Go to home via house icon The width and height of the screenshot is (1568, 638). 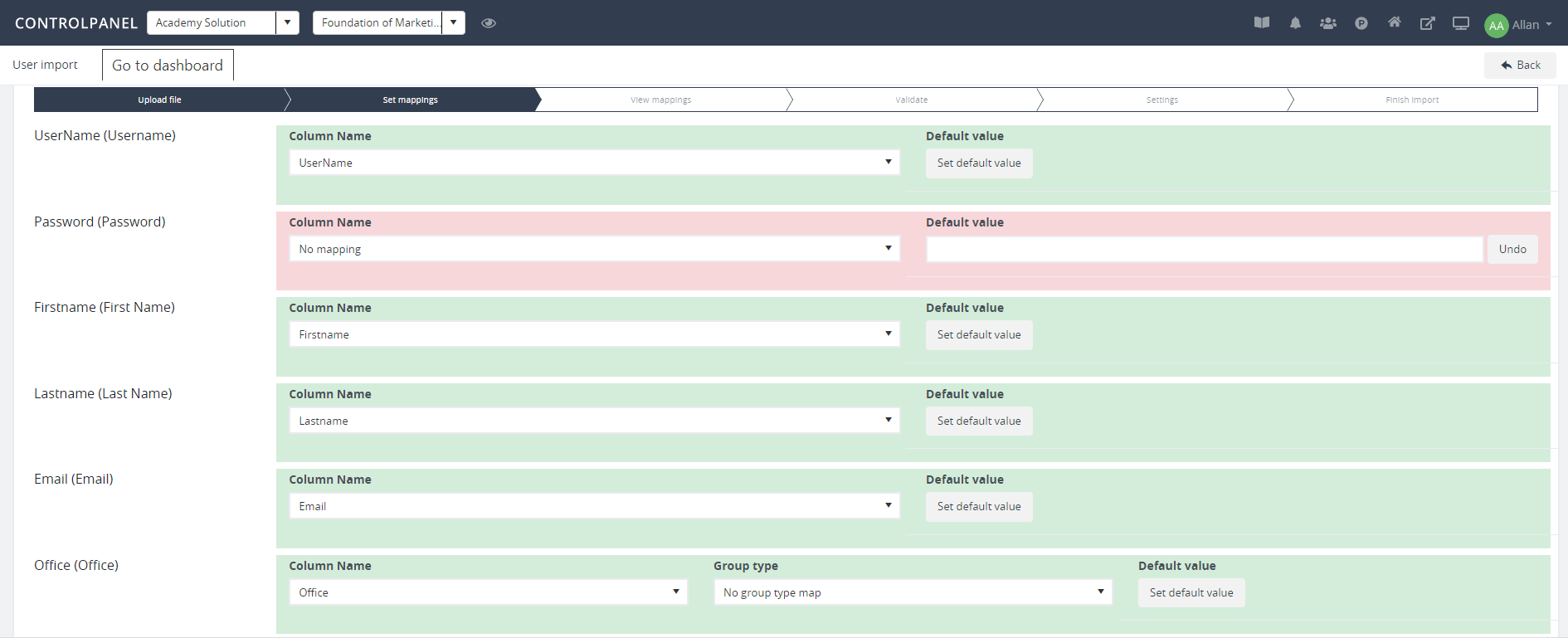pos(1395,22)
